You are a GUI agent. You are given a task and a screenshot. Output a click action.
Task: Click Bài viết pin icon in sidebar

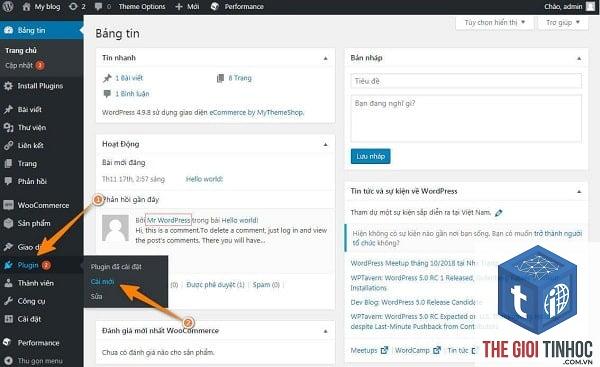pos(8,109)
